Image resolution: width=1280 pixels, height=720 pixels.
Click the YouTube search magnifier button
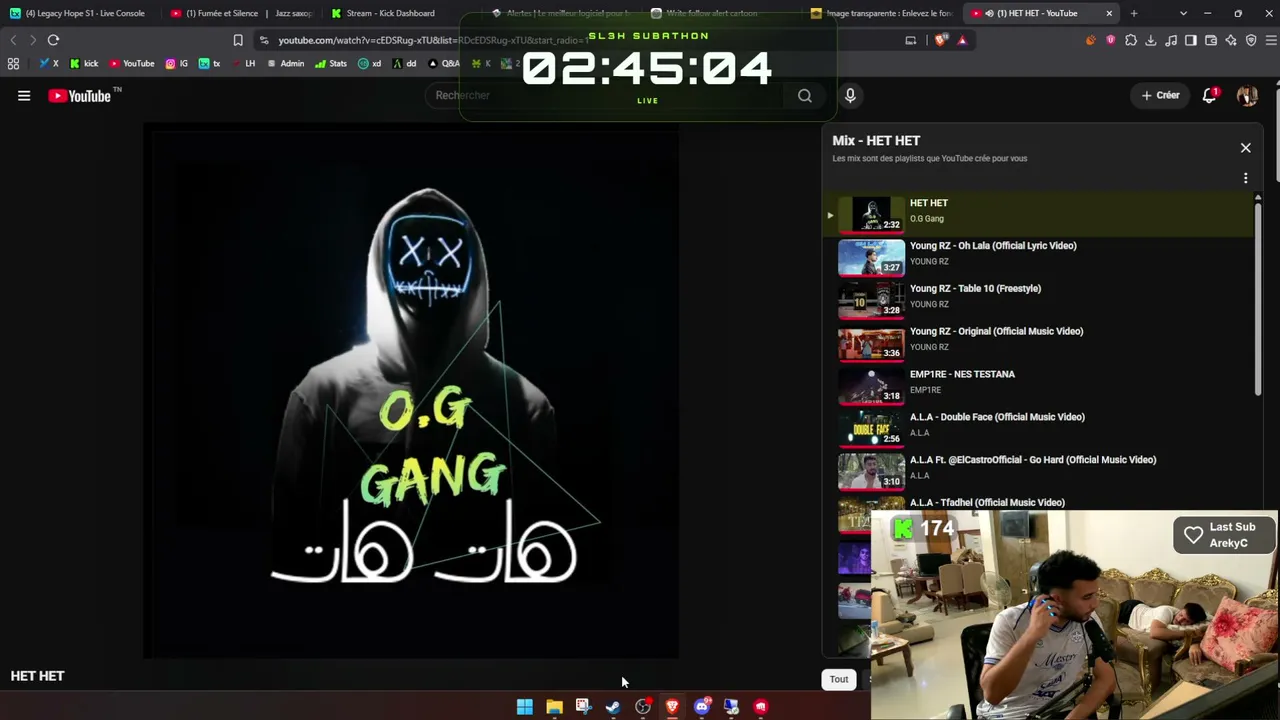[805, 96]
